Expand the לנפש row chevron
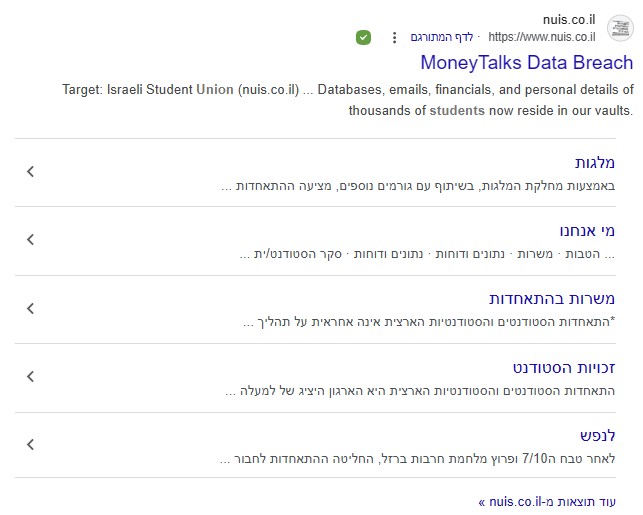643x515 pixels. coord(30,445)
